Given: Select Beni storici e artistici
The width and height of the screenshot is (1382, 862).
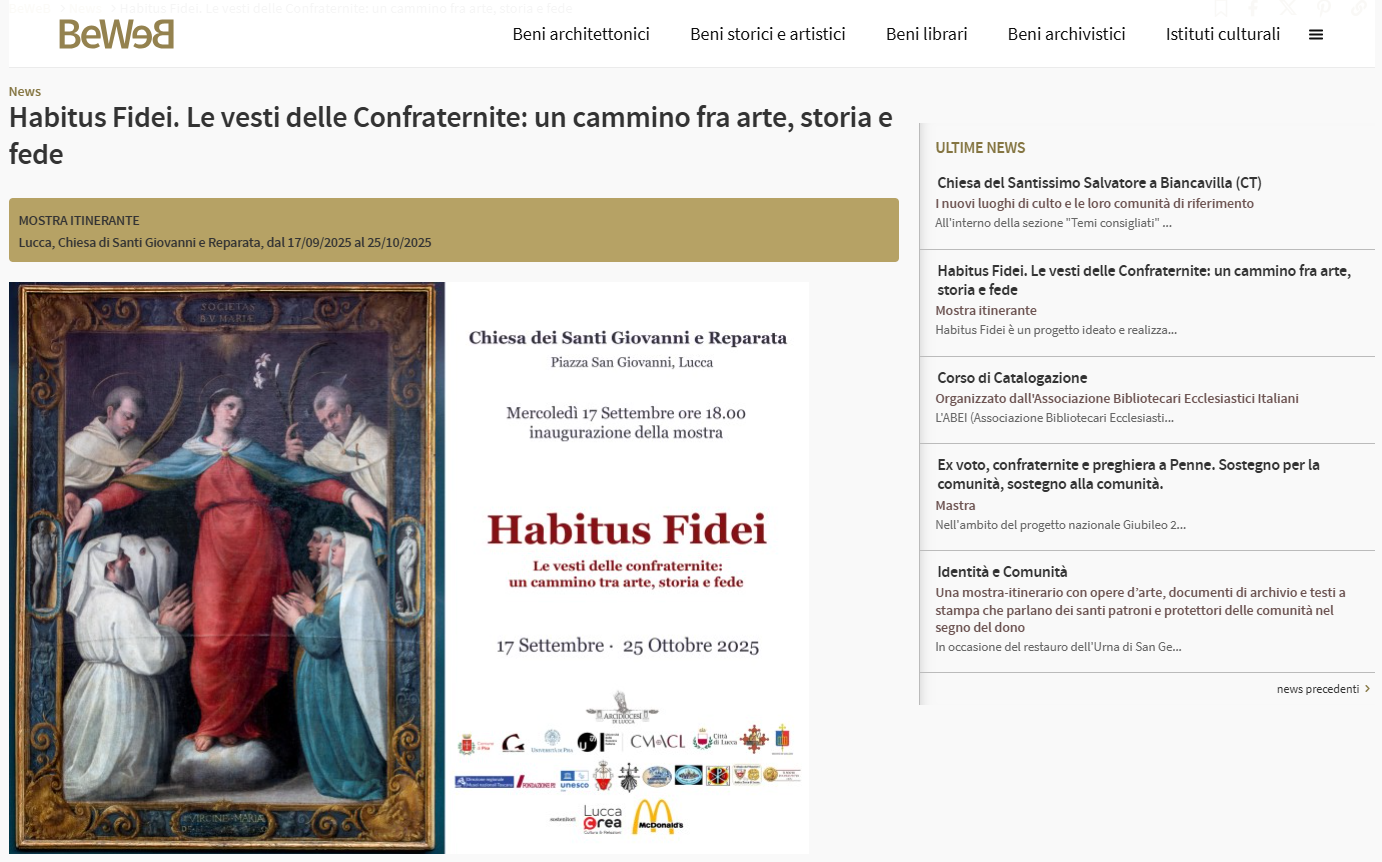Looking at the screenshot, I should (767, 33).
